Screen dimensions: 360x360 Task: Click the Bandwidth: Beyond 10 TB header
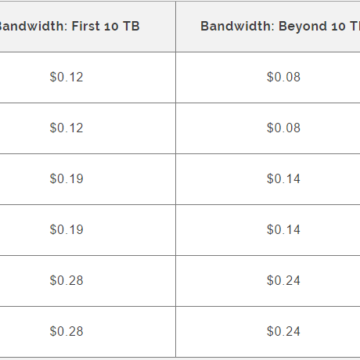(x=268, y=26)
